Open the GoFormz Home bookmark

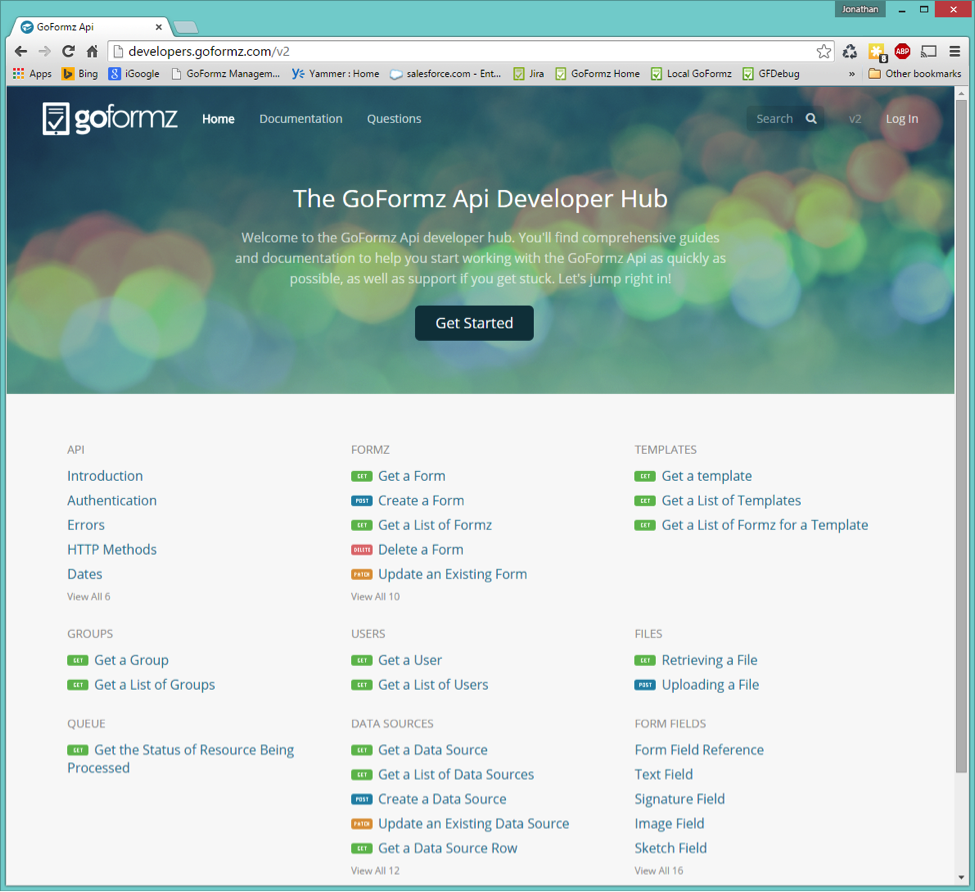click(x=598, y=73)
